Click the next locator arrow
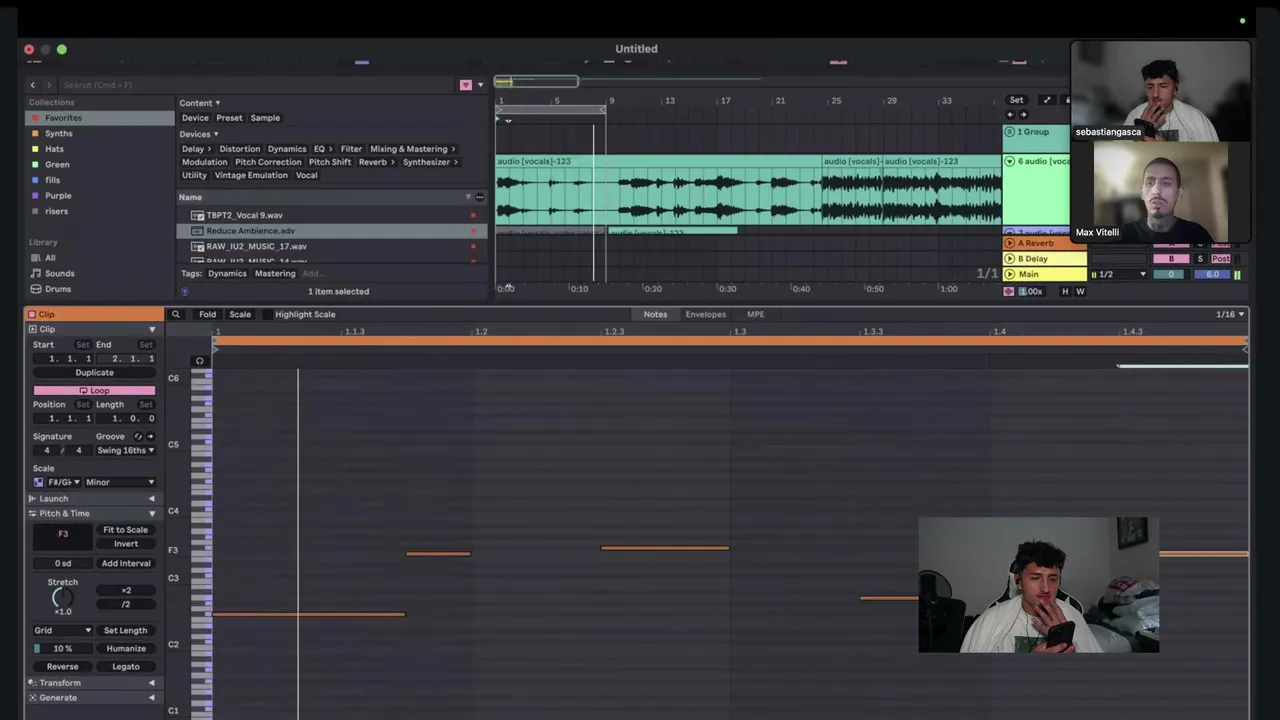The height and width of the screenshot is (720, 1280). pyautogui.click(x=1023, y=115)
